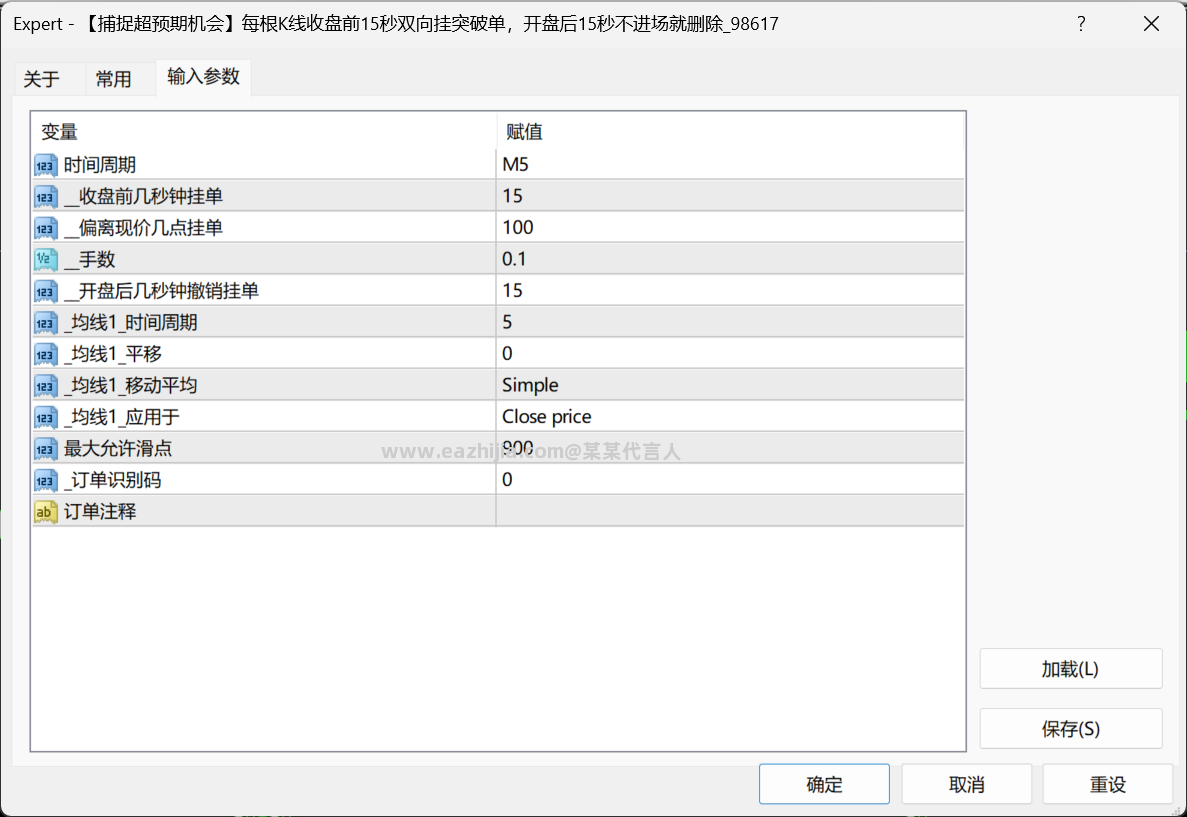Screen dimensions: 1187x817
Task: Click the 取消 button
Action: point(966,784)
